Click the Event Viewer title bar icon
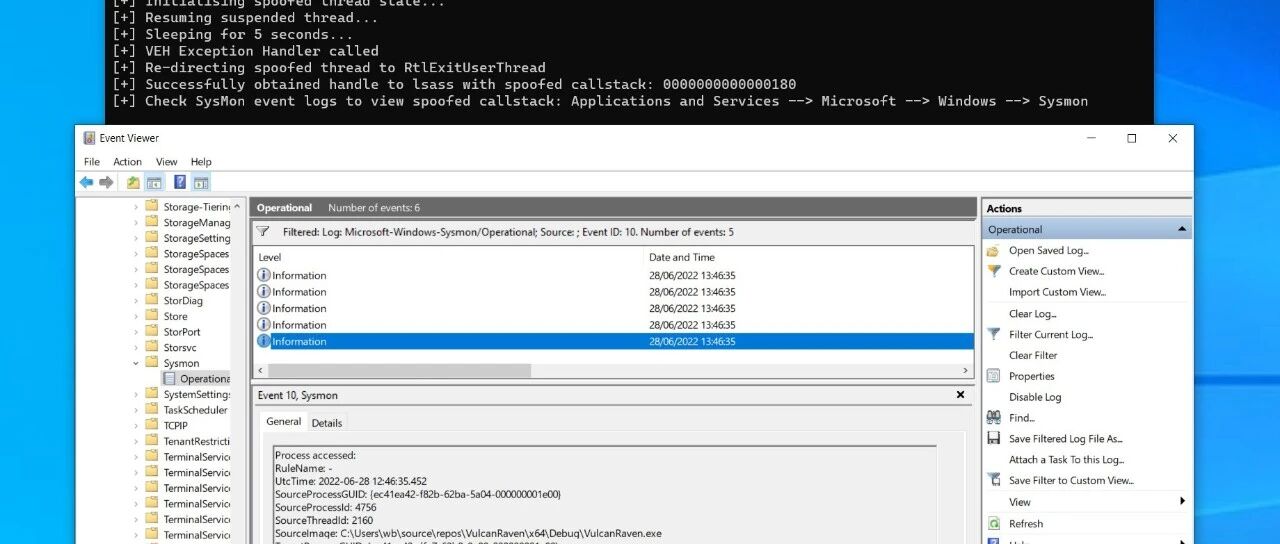Viewport: 1280px width, 544px height. point(89,138)
